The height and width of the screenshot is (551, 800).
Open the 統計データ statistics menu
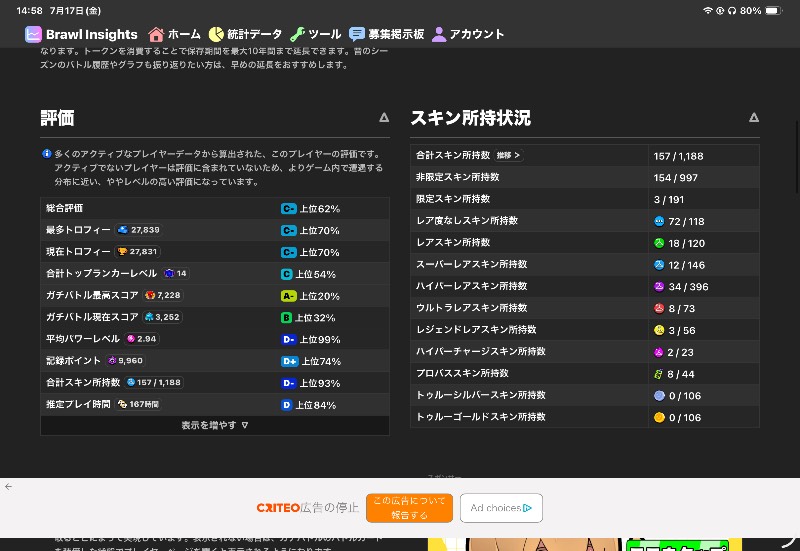click(245, 34)
